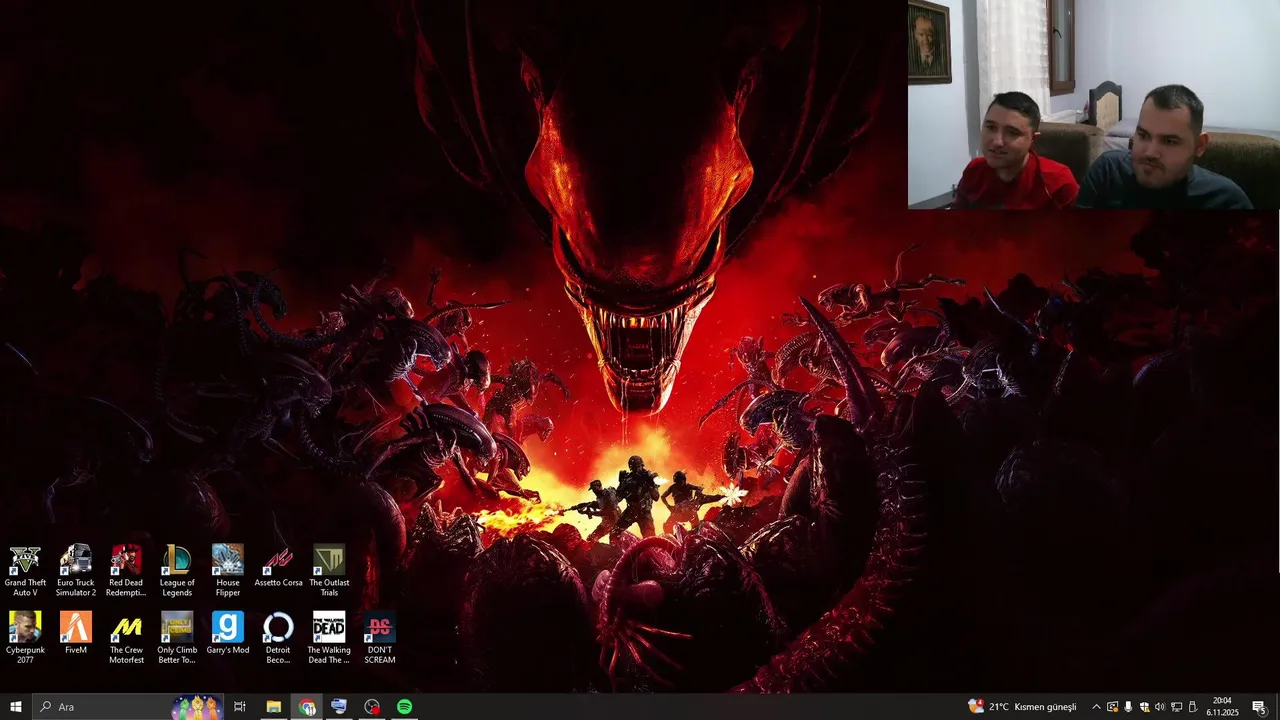
Task: Click the search highlights illustration
Action: click(x=197, y=707)
